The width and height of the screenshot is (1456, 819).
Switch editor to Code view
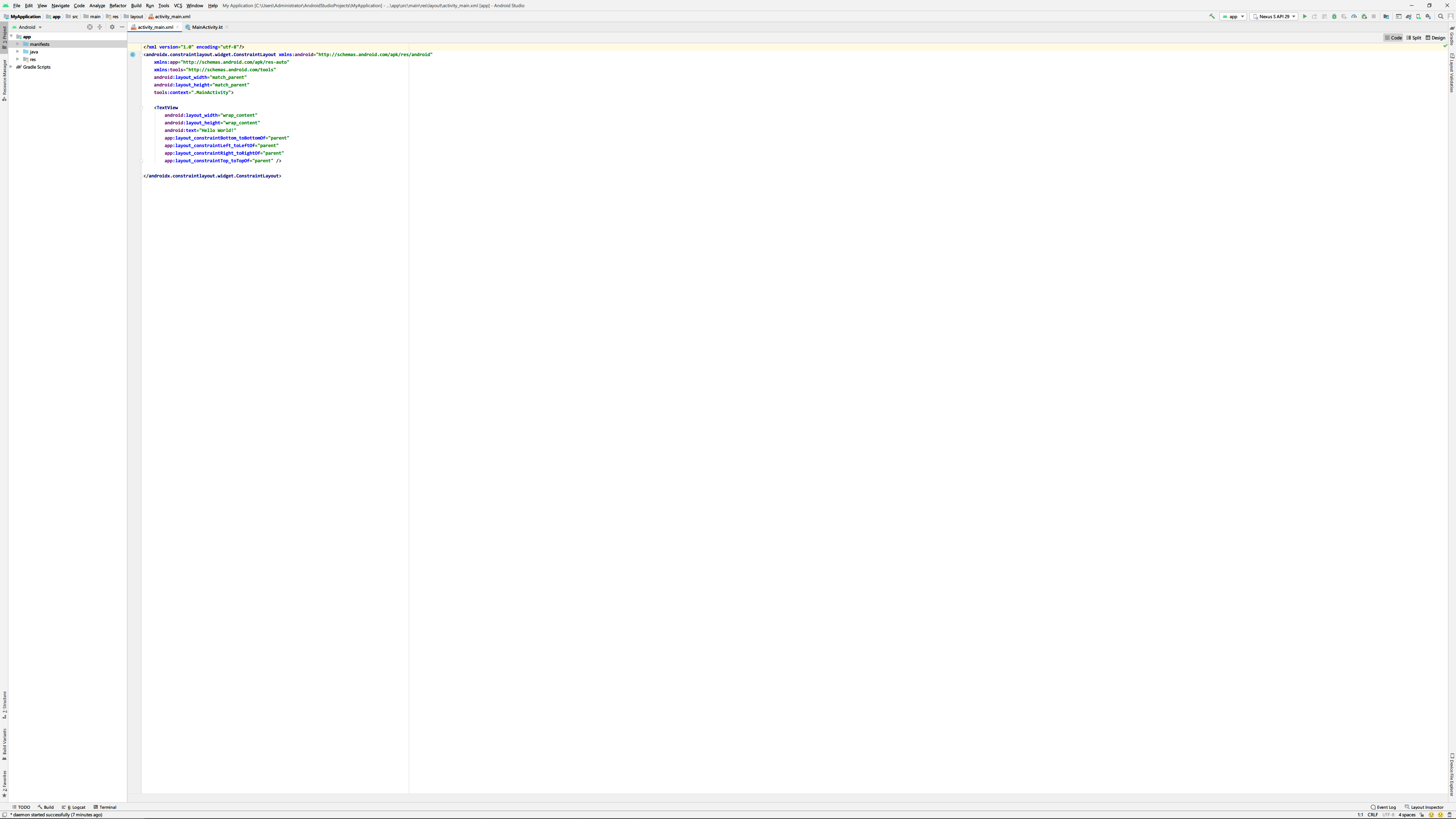(1393, 38)
